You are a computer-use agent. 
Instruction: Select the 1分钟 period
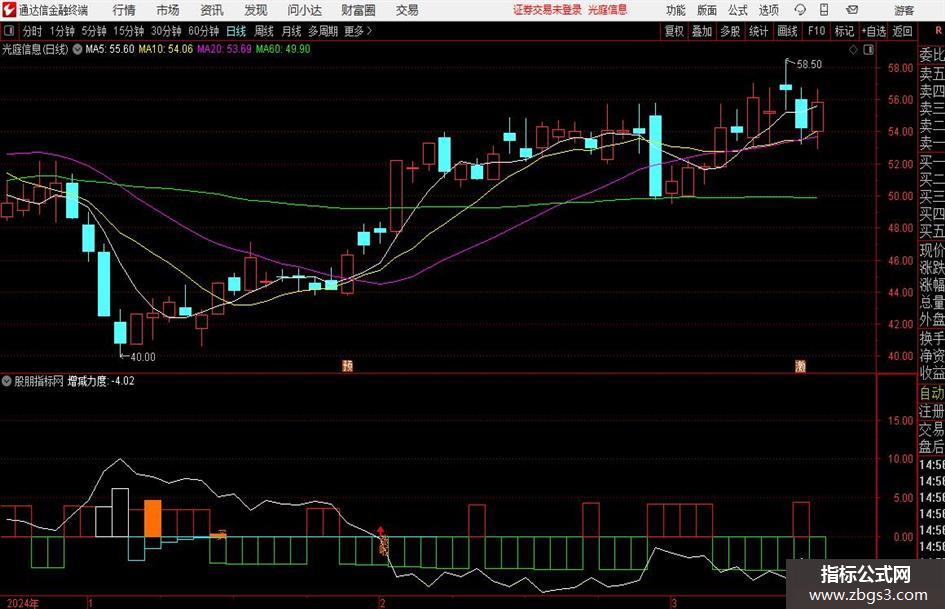tap(62, 31)
